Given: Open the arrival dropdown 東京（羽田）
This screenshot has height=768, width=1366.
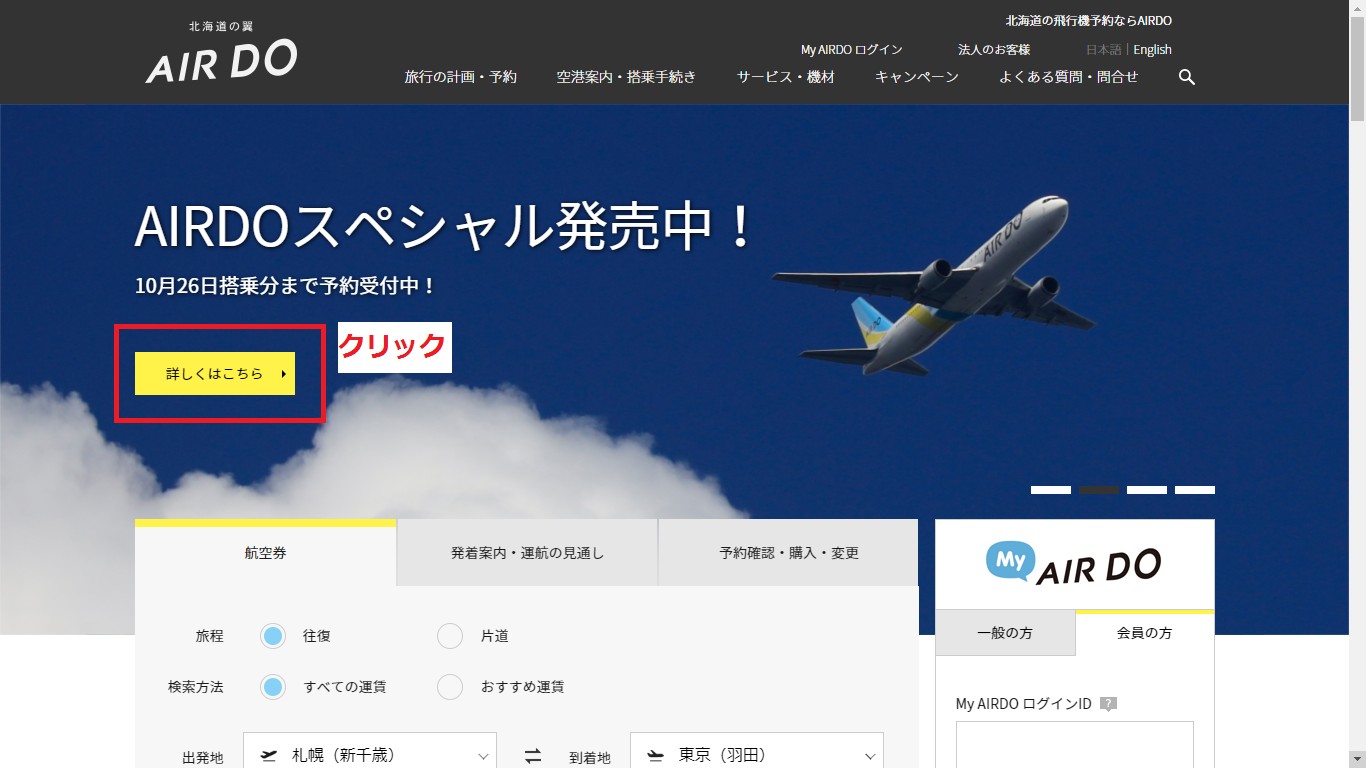Looking at the screenshot, I should [x=757, y=755].
